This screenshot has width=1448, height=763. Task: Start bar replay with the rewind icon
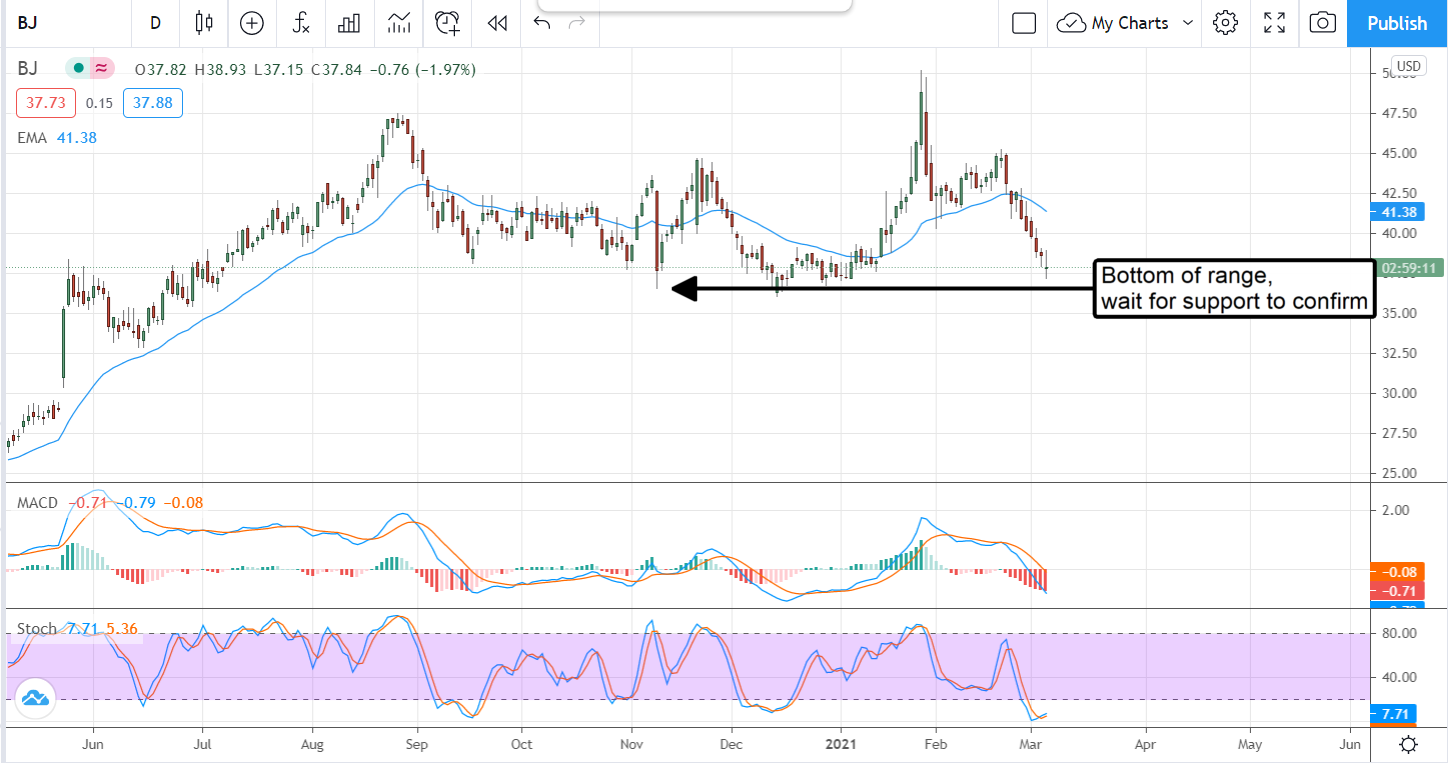point(497,23)
